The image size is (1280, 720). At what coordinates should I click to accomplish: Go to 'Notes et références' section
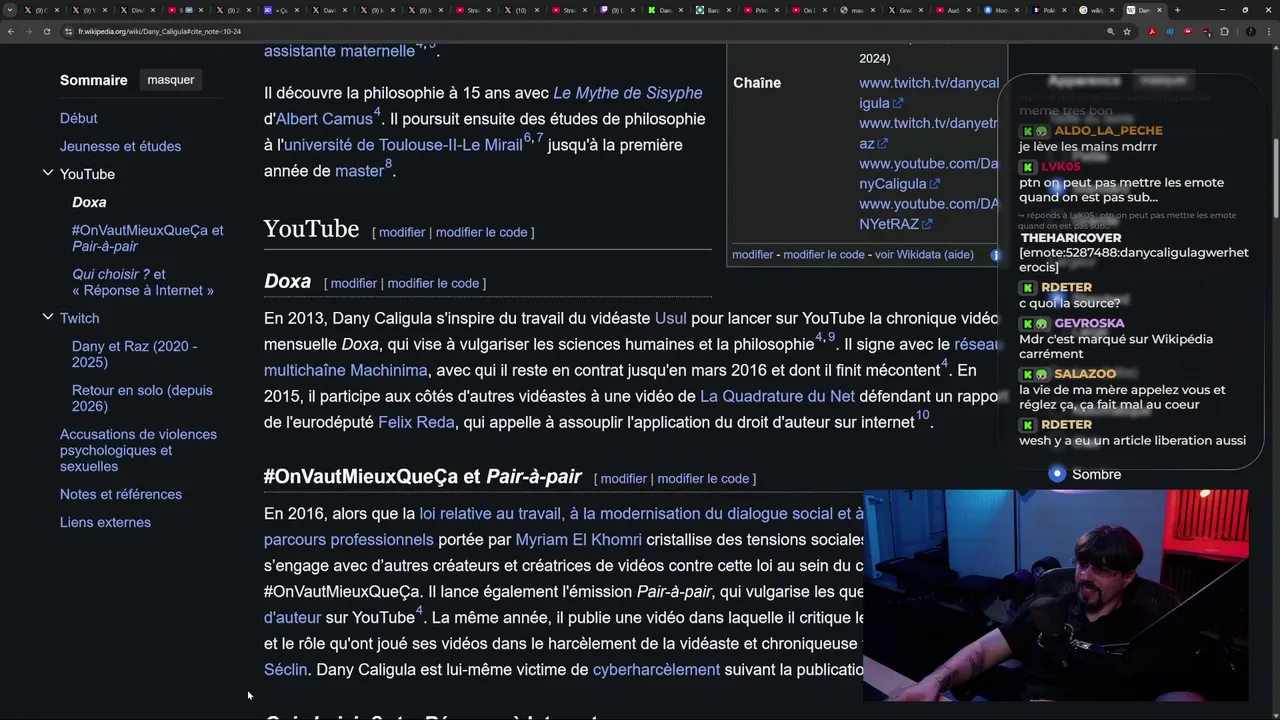click(120, 494)
